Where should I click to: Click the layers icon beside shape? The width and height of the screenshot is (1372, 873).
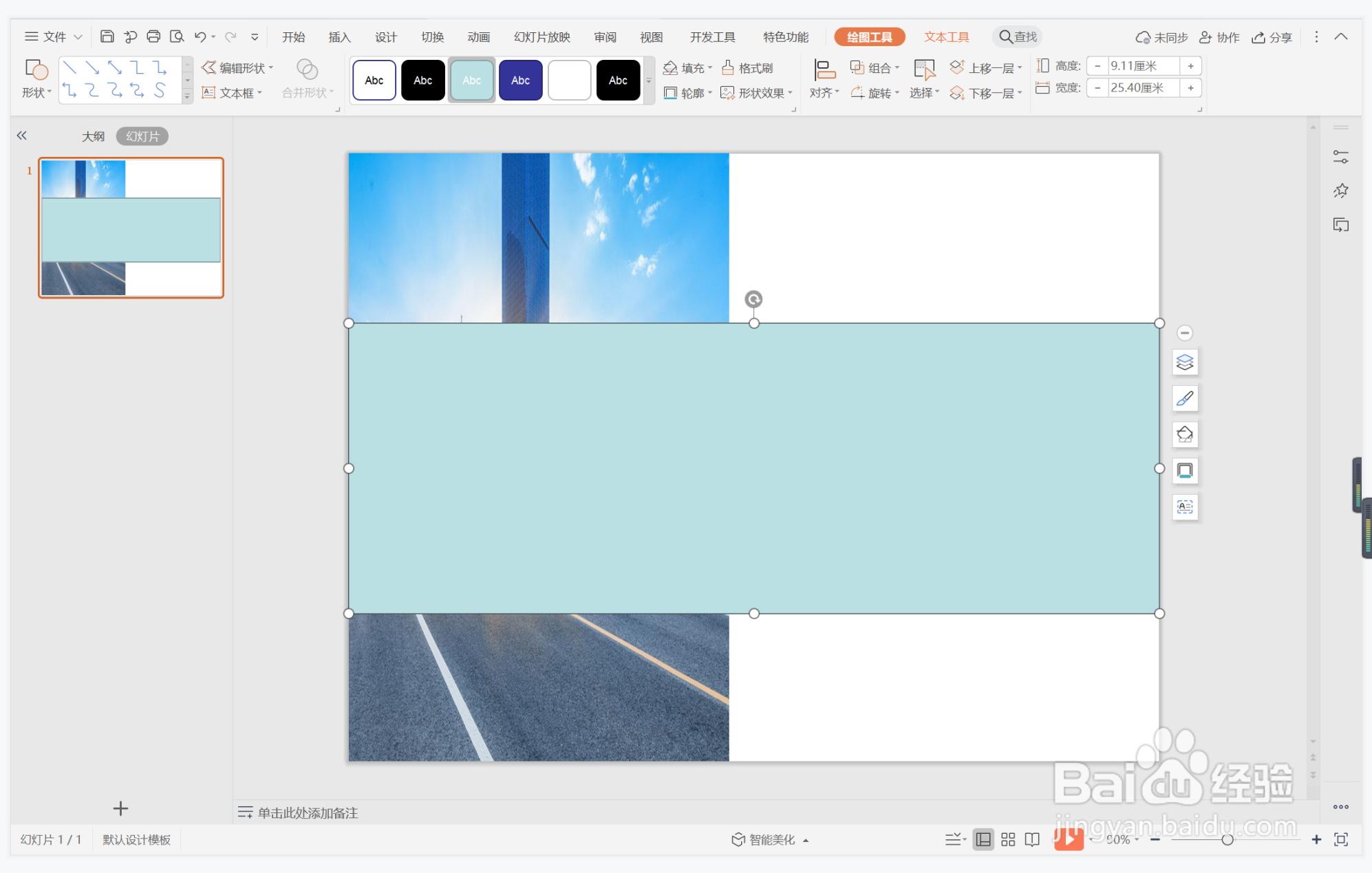[x=1184, y=362]
